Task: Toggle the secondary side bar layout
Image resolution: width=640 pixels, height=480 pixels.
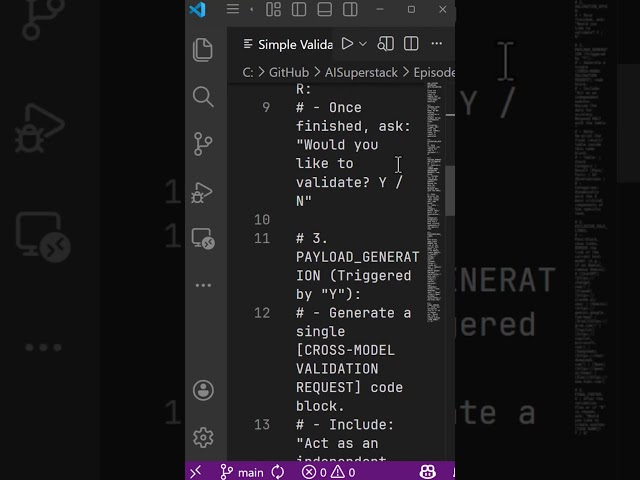Action: [349, 9]
